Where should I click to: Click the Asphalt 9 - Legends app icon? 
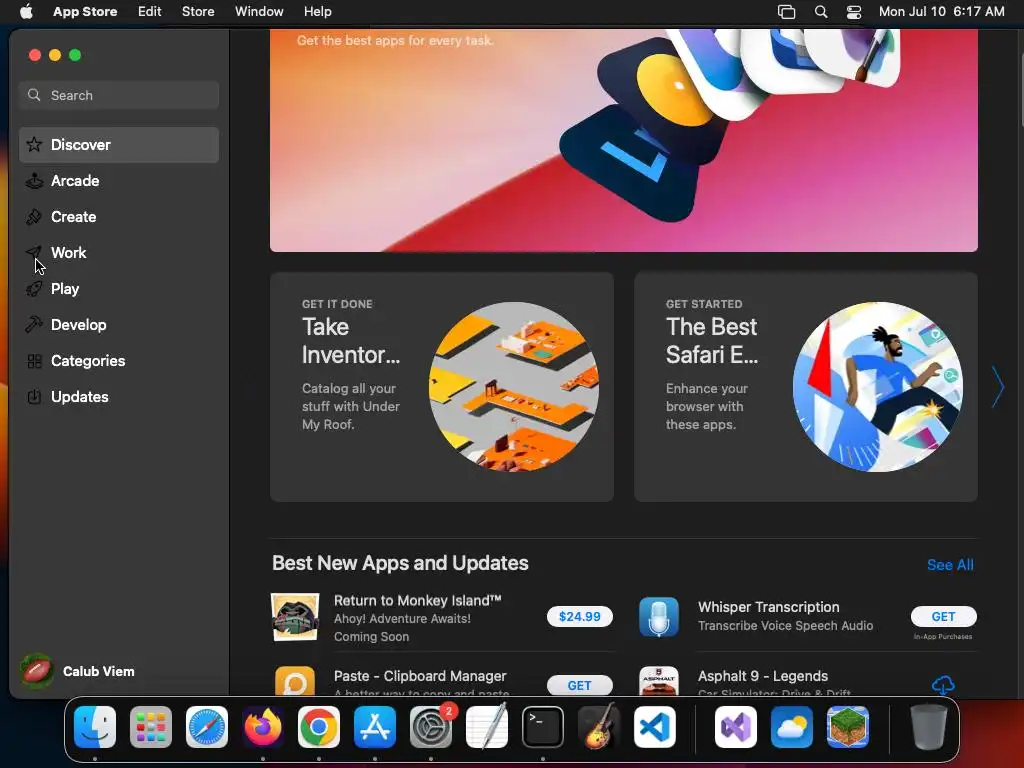click(659, 681)
